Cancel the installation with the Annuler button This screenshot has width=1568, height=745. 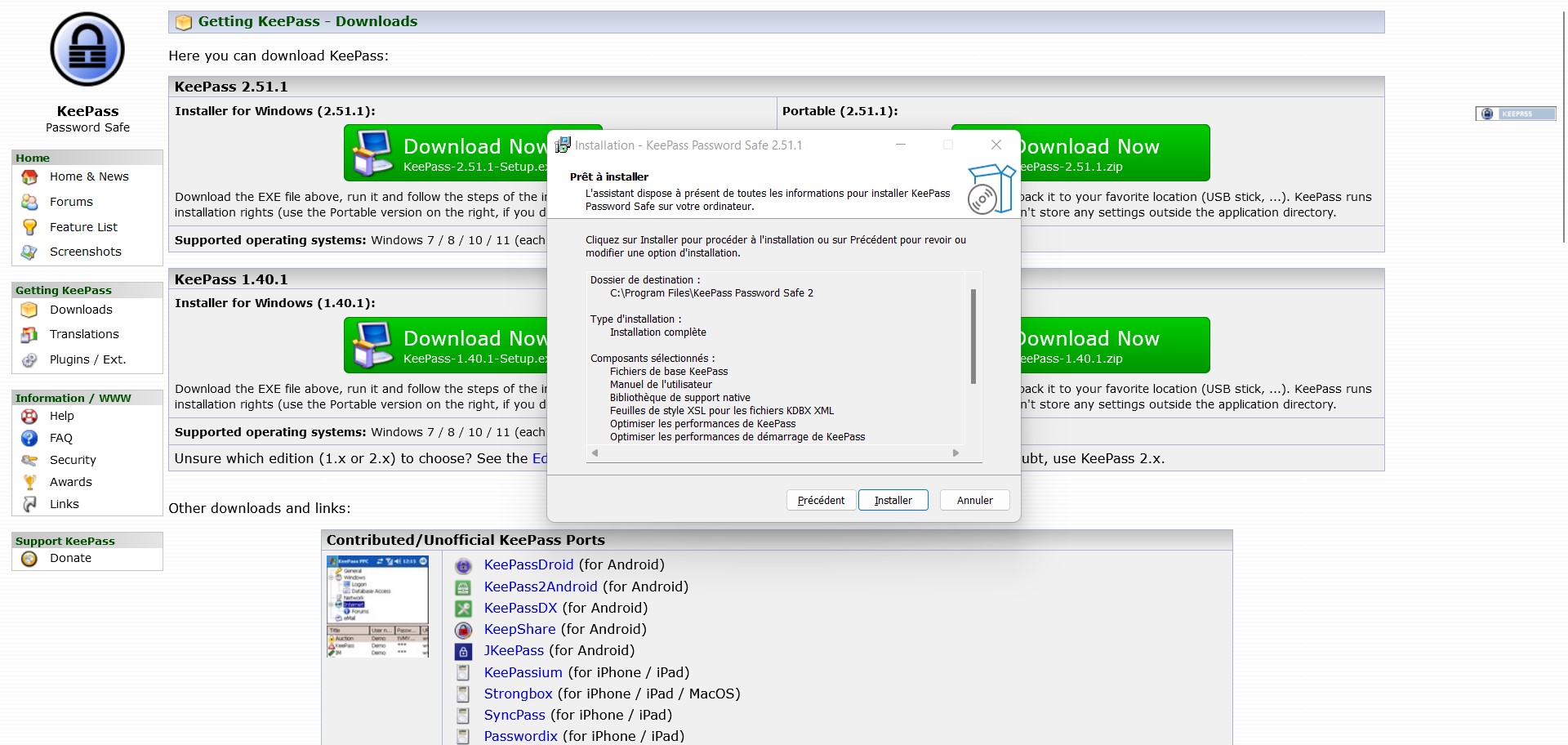(x=974, y=500)
